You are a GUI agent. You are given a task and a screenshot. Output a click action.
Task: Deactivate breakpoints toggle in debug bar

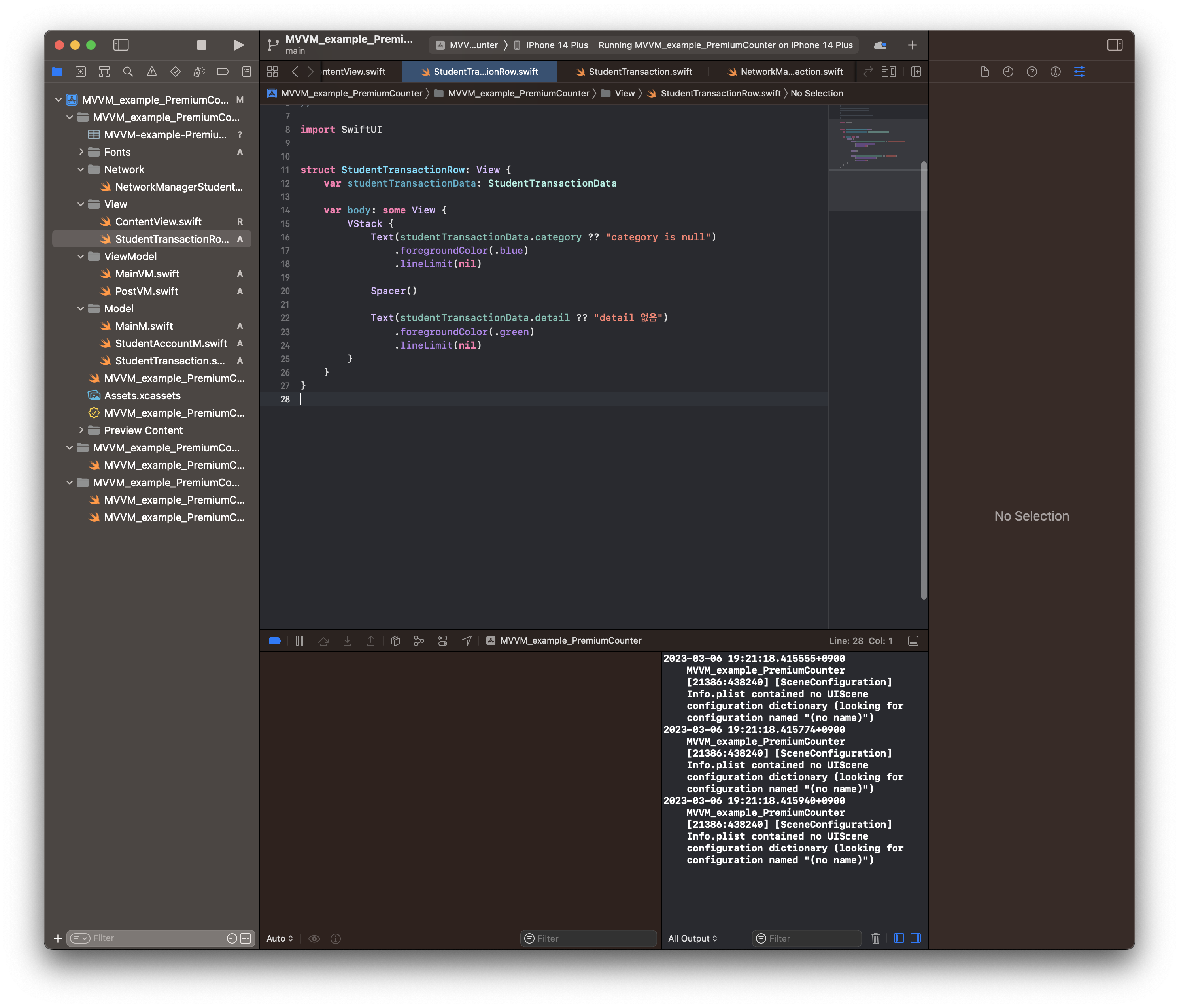(275, 640)
